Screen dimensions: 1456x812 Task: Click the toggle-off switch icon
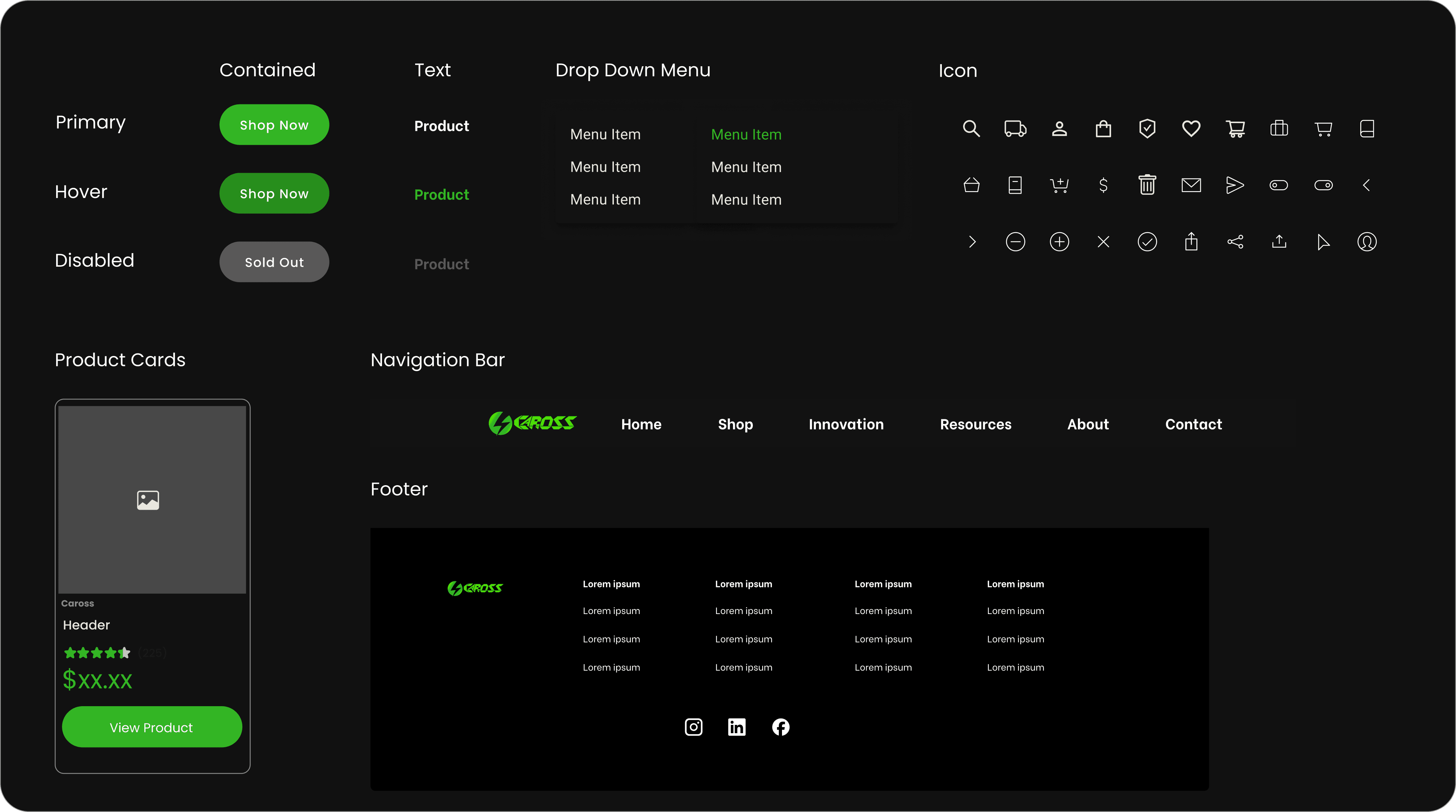[1279, 185]
